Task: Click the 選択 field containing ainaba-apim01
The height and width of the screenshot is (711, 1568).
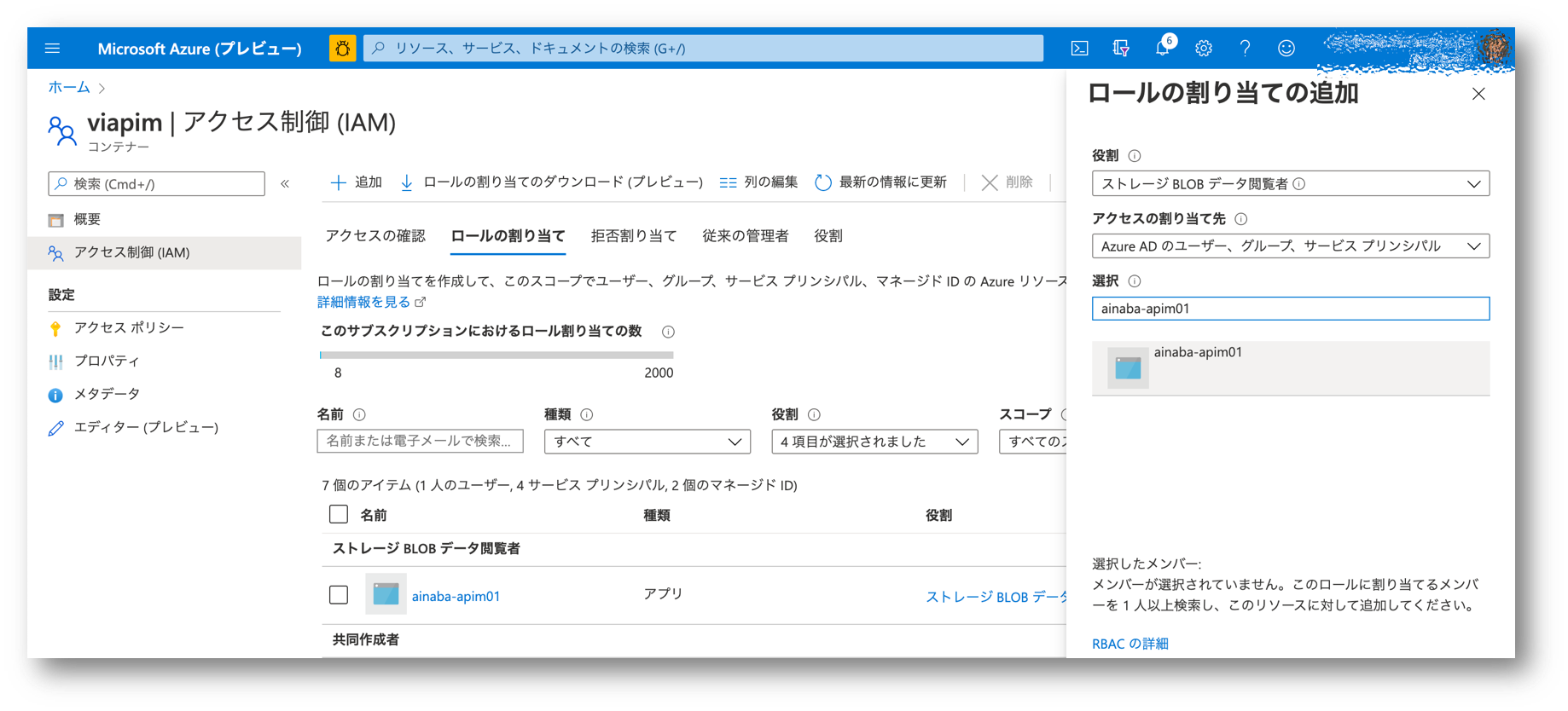Action: click(1290, 309)
